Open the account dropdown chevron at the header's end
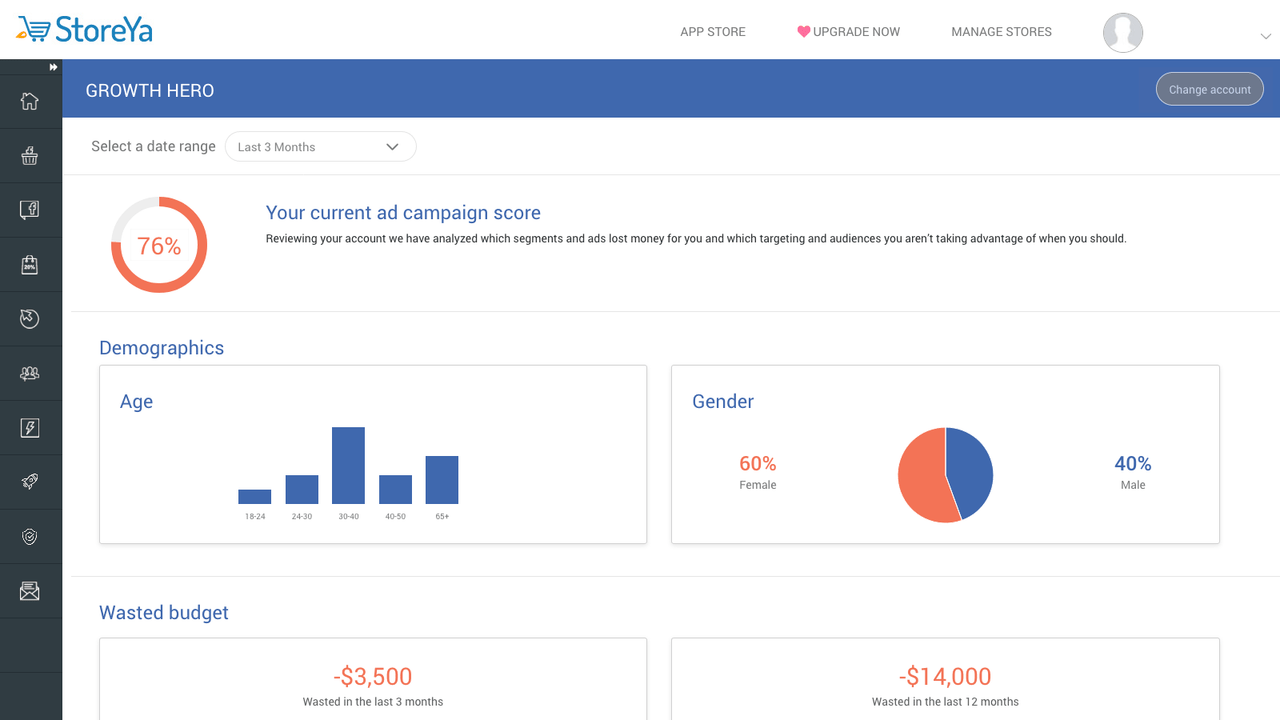The width and height of the screenshot is (1280, 720). tap(1266, 36)
